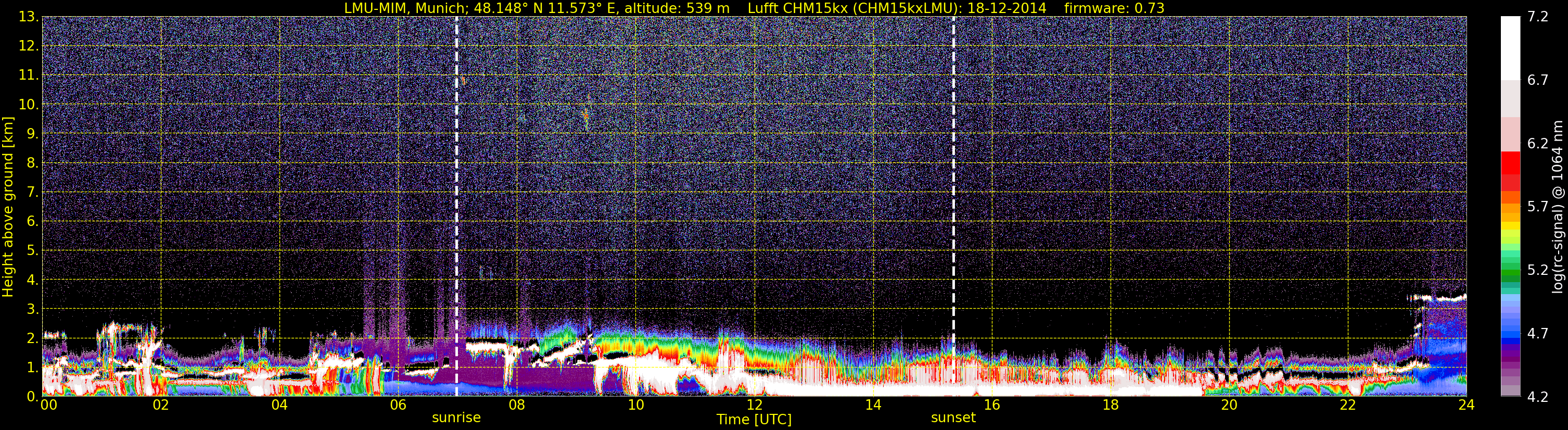
Task: Click the time tick label '16'
Action: coord(991,406)
